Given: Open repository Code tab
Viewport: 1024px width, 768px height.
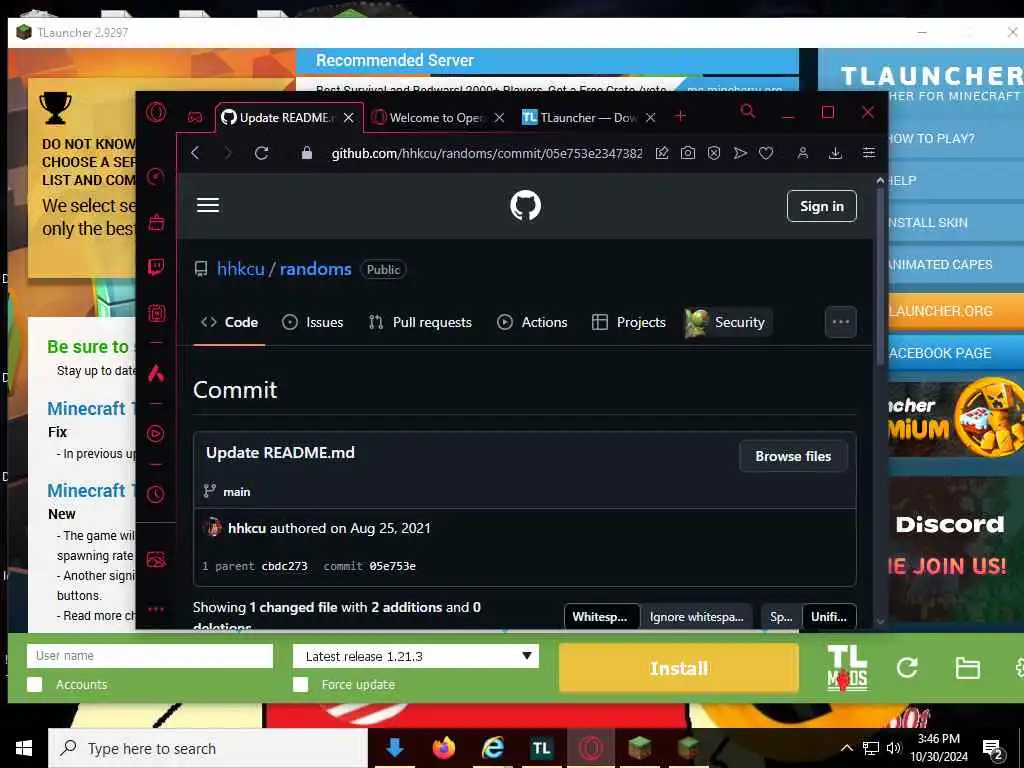Looking at the screenshot, I should [x=229, y=322].
